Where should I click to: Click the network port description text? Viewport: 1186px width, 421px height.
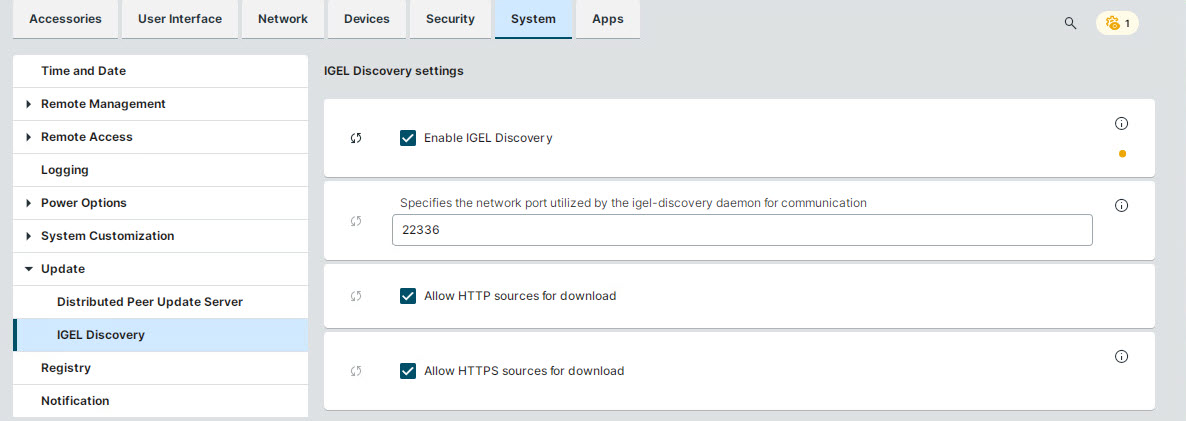[x=633, y=203]
